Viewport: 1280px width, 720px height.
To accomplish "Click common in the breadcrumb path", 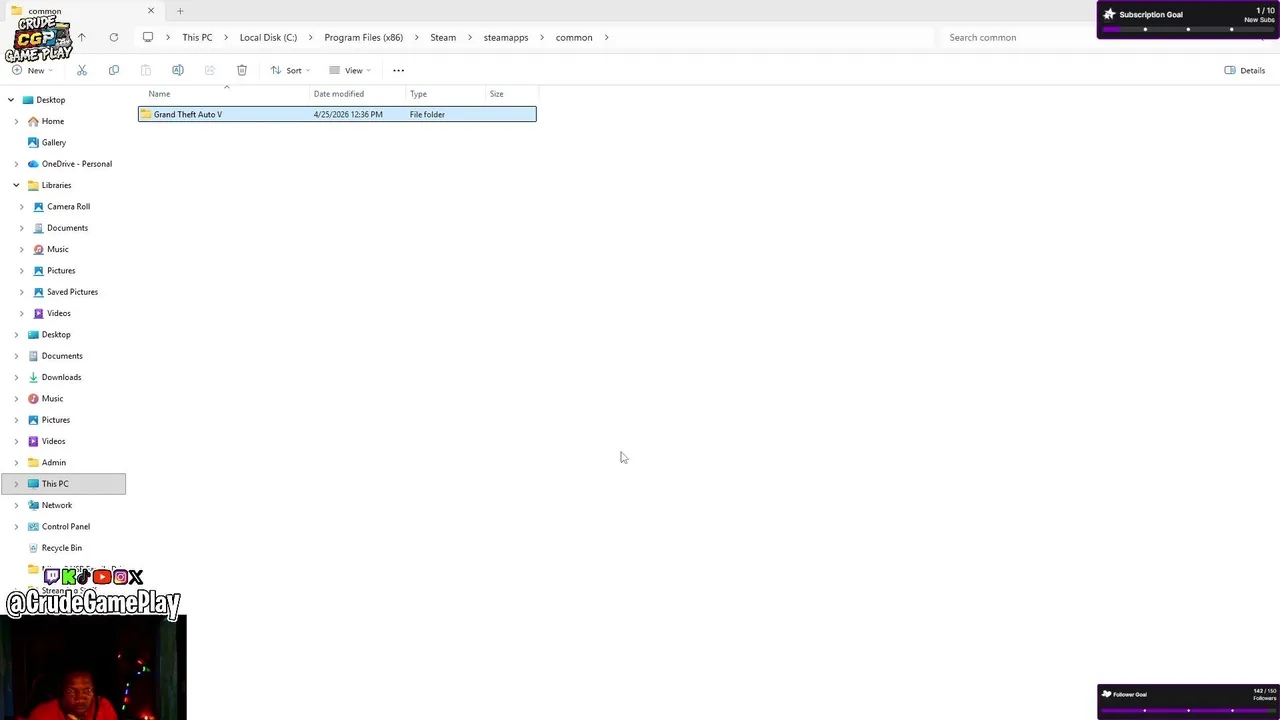I will (x=574, y=37).
